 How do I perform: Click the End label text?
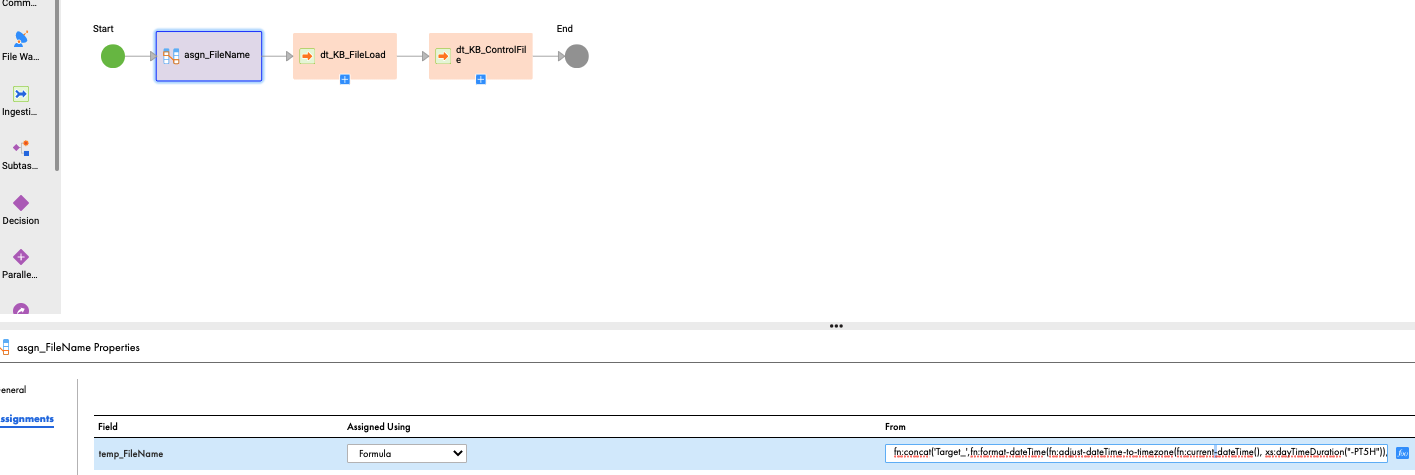click(x=565, y=29)
